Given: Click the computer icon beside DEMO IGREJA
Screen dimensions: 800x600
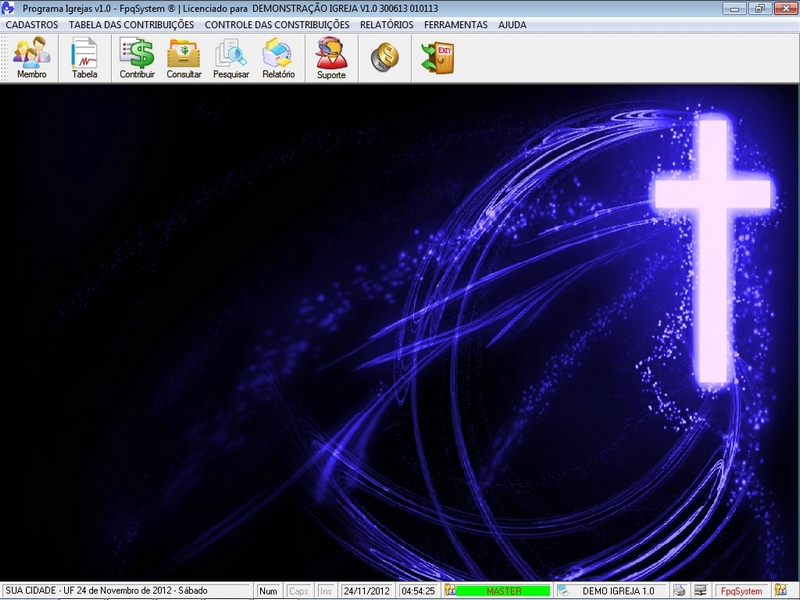Looking at the screenshot, I should click(563, 590).
